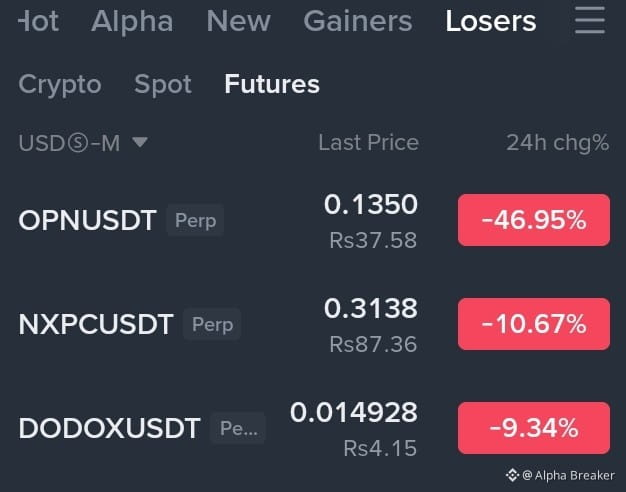Expand the USDⓈ-M dropdown arrow
The image size is (626, 492).
click(x=140, y=142)
